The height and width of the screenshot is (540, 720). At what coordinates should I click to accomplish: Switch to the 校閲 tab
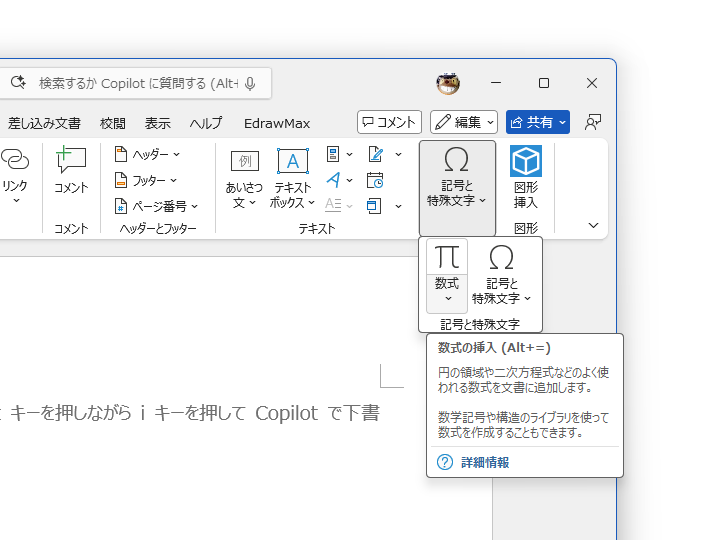(x=112, y=123)
